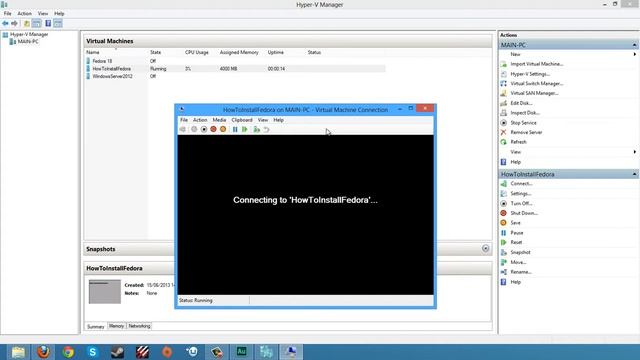640x360 pixels.
Task: Click Stop Service in Actions pane
Action: 523,123
